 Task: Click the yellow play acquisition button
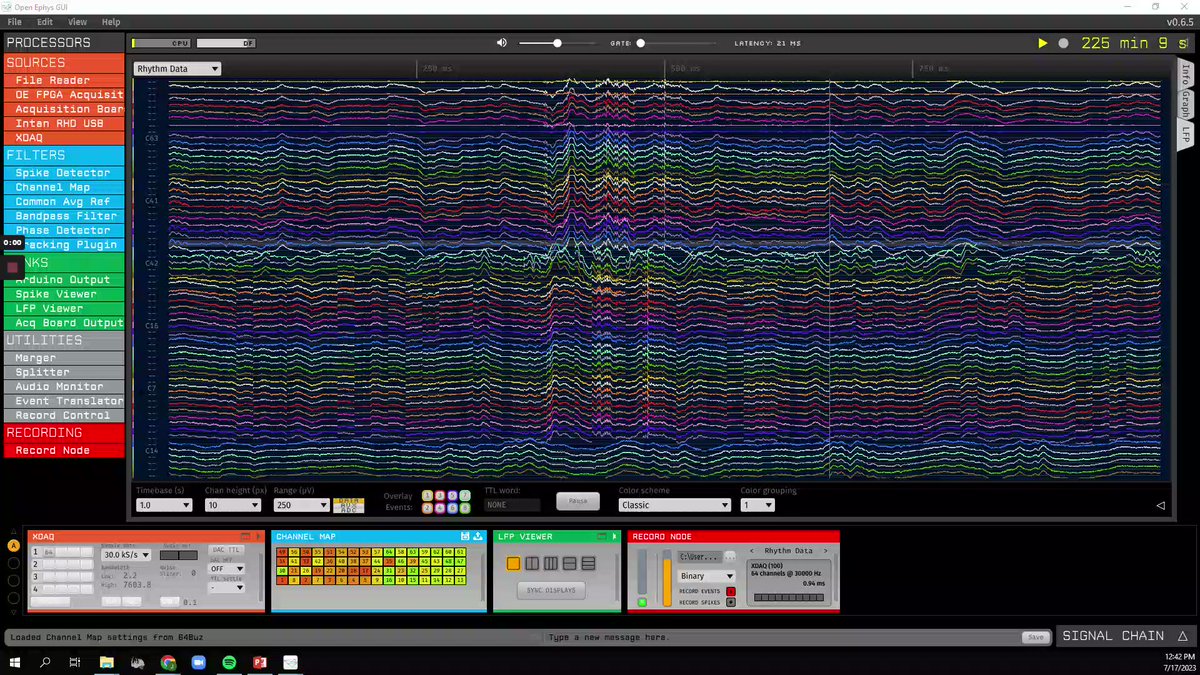[1043, 43]
